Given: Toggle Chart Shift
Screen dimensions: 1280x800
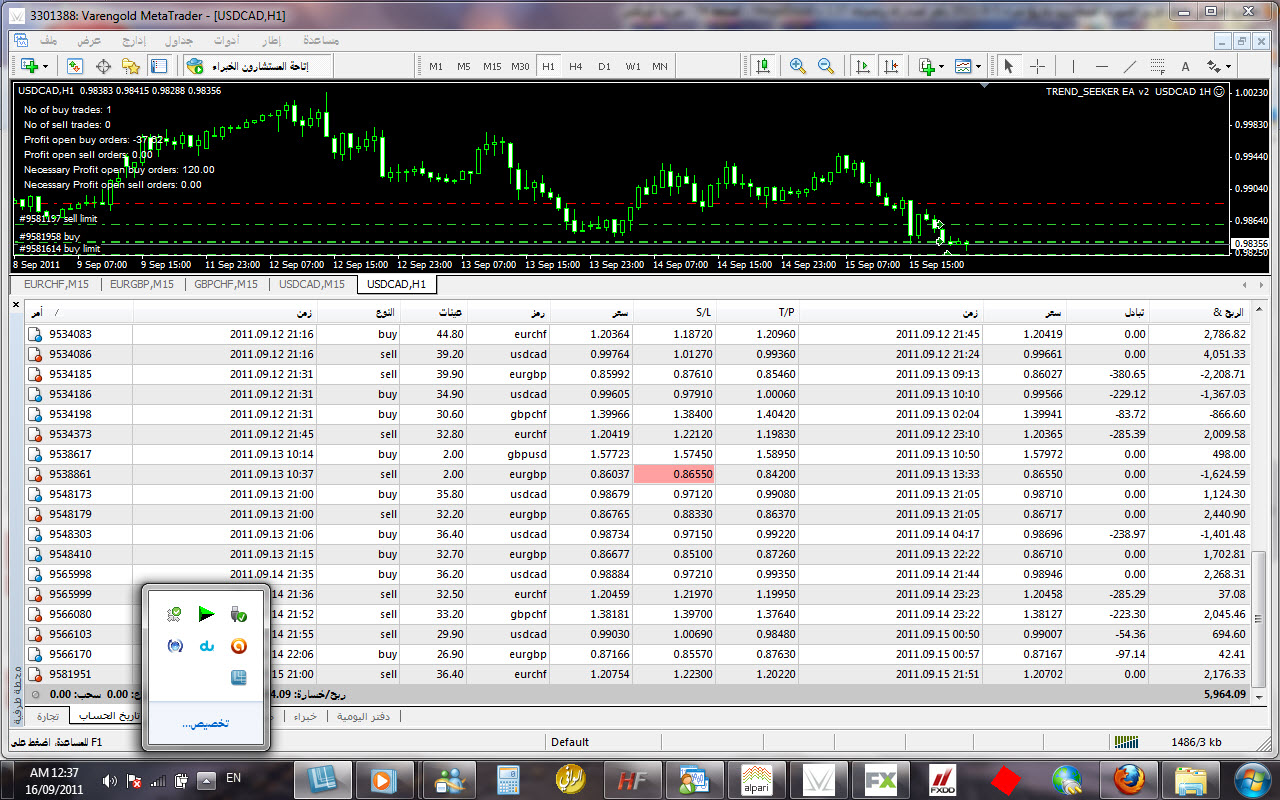Looking at the screenshot, I should click(893, 66).
